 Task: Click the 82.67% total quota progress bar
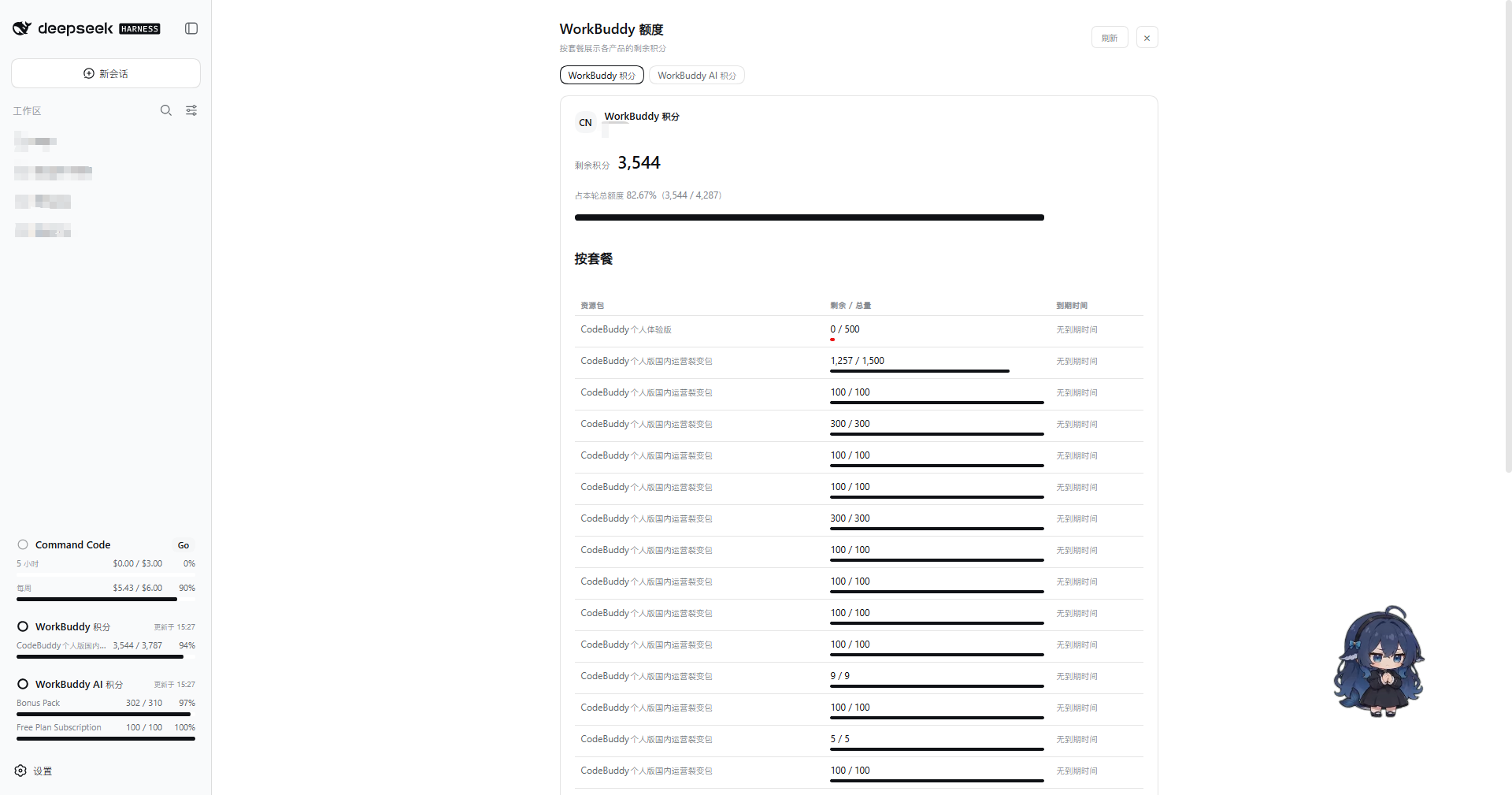pos(810,217)
